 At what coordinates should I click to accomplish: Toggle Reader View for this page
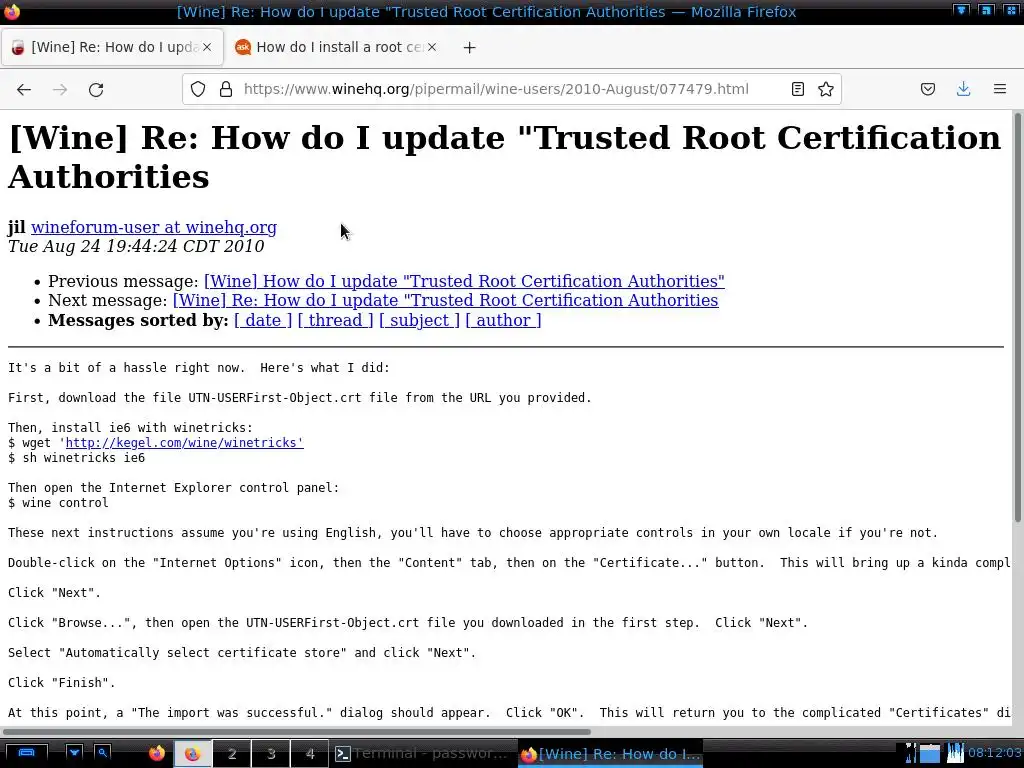[797, 89]
